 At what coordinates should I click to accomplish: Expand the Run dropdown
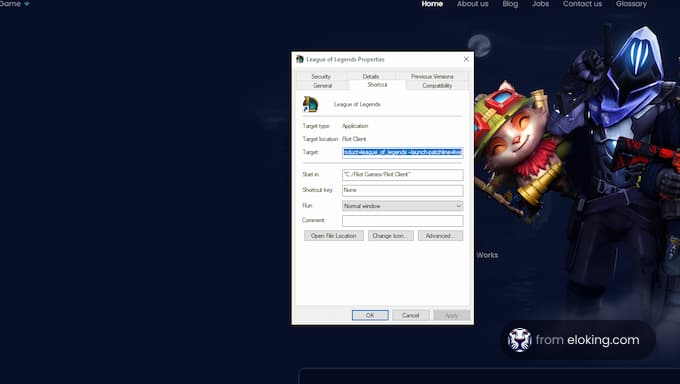pyautogui.click(x=402, y=206)
